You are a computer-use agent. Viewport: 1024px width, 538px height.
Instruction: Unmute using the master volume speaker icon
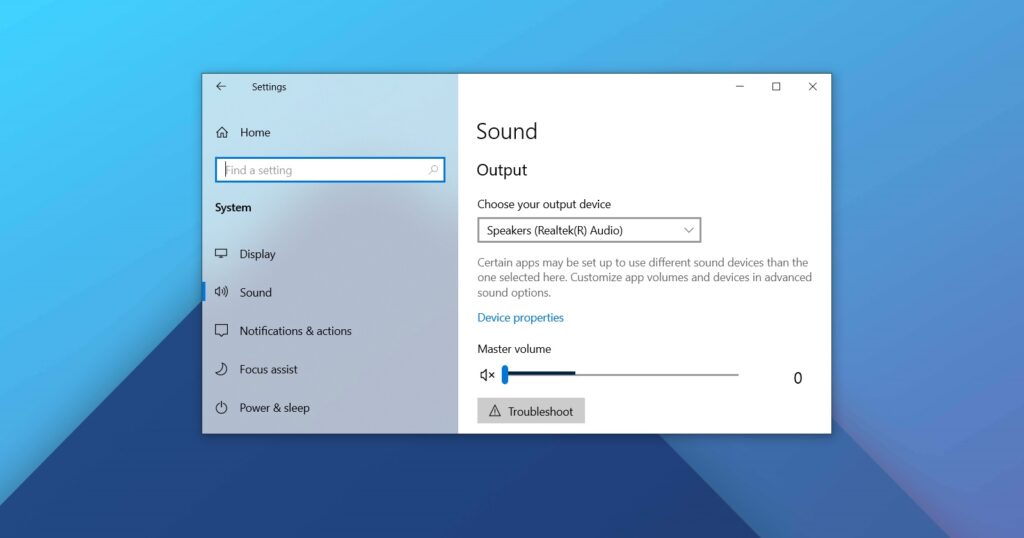tap(487, 375)
